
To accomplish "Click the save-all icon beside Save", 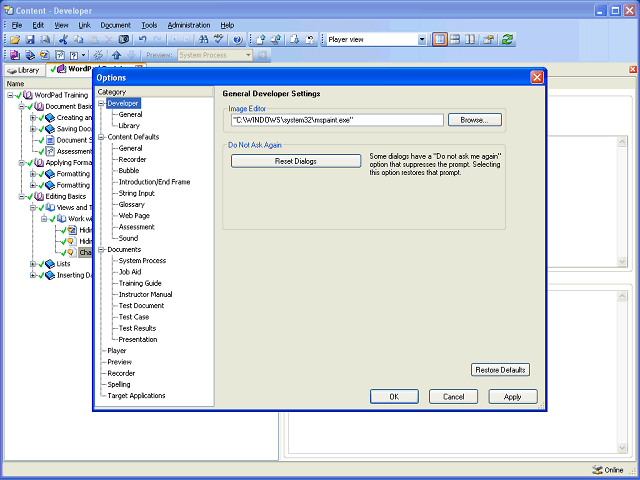I will (45, 40).
